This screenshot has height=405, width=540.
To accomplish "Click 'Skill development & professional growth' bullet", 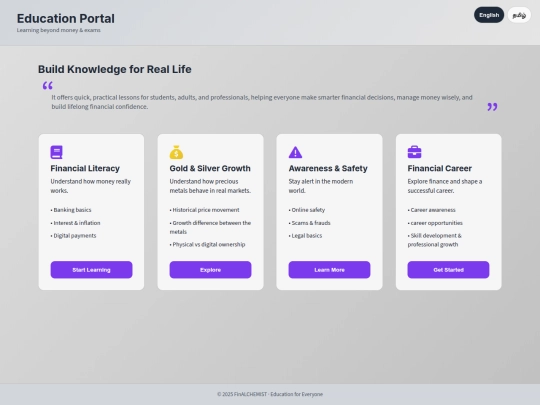I will click(x=435, y=240).
